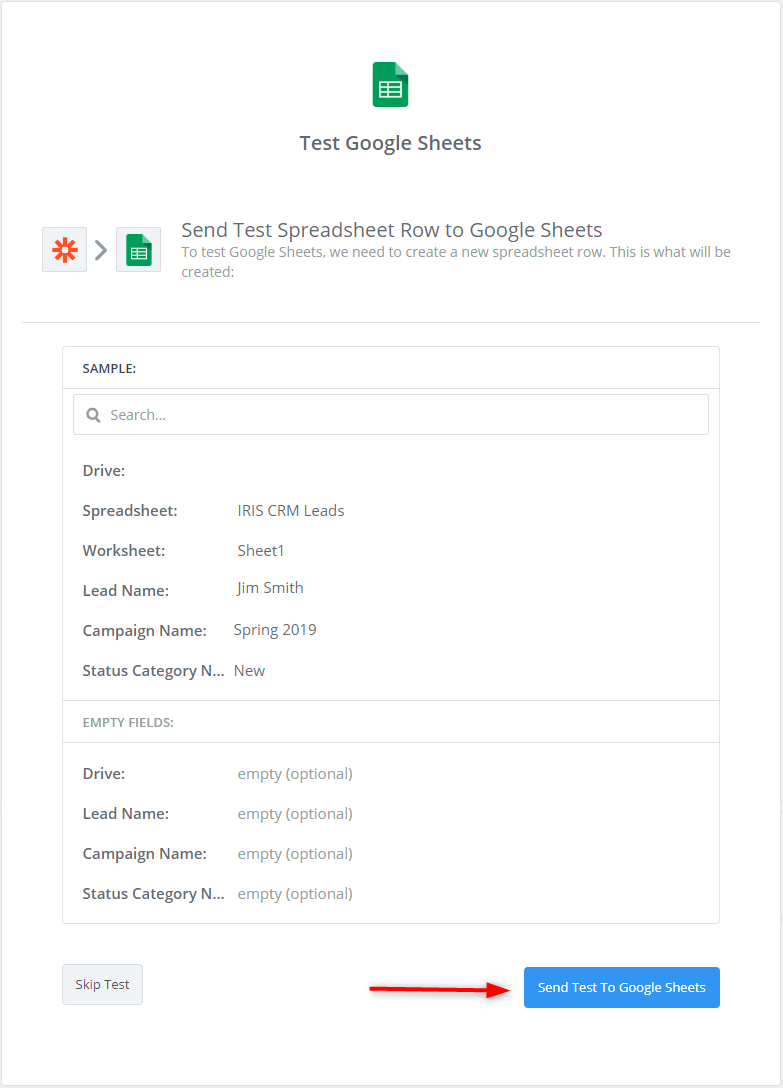
Task: Select the Sheet1 worksheet value
Action: click(x=261, y=551)
